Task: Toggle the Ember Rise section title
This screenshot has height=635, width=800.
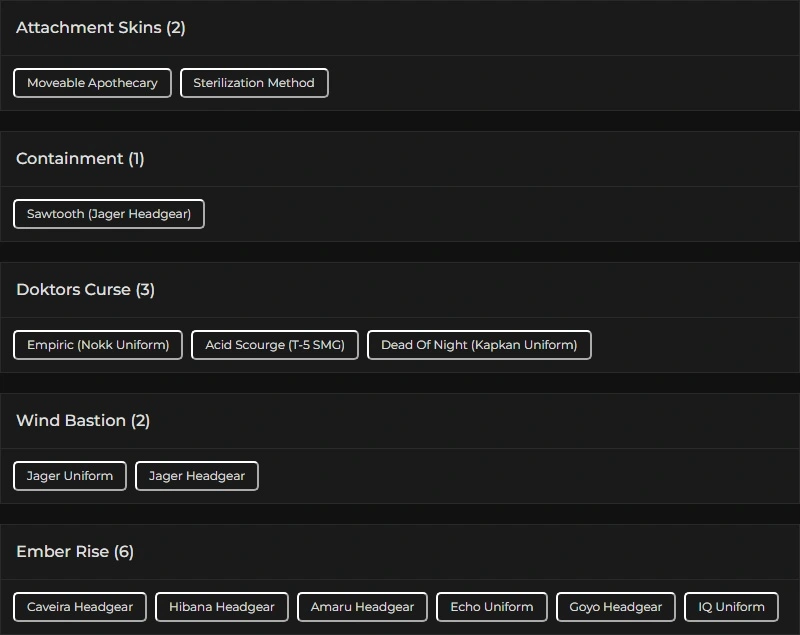Action: point(62,552)
